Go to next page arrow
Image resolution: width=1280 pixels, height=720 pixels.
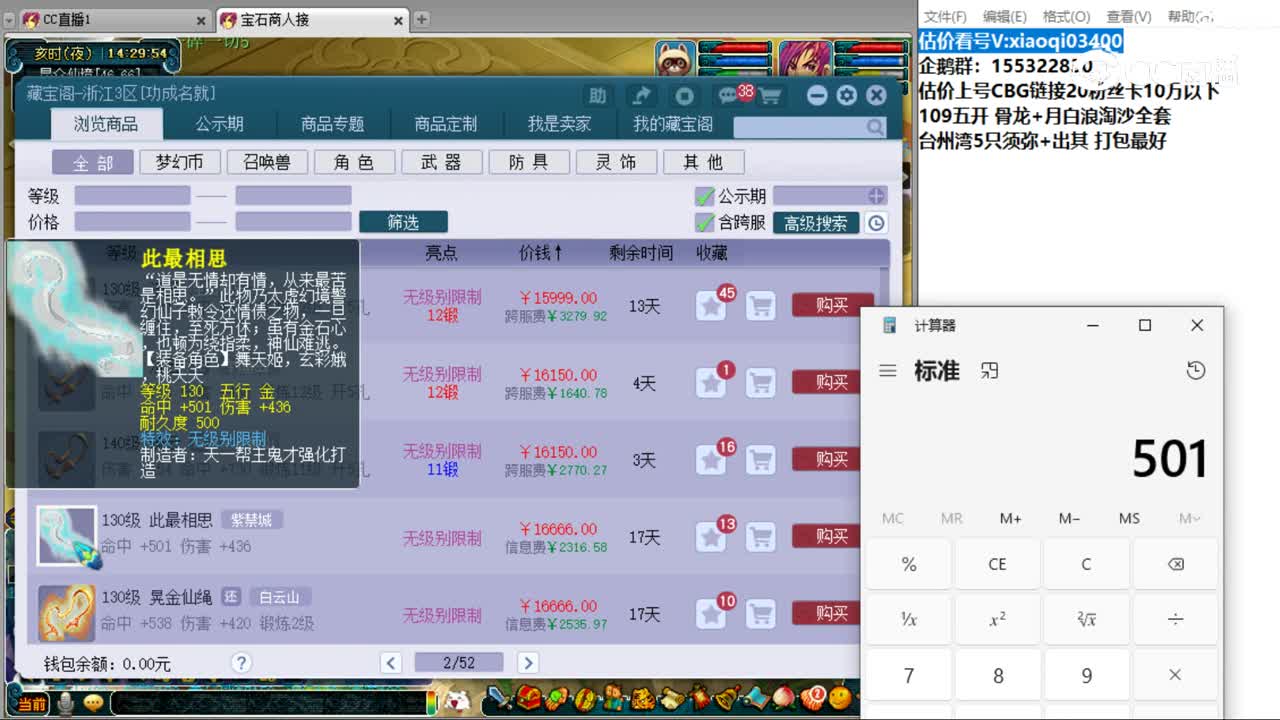point(528,663)
